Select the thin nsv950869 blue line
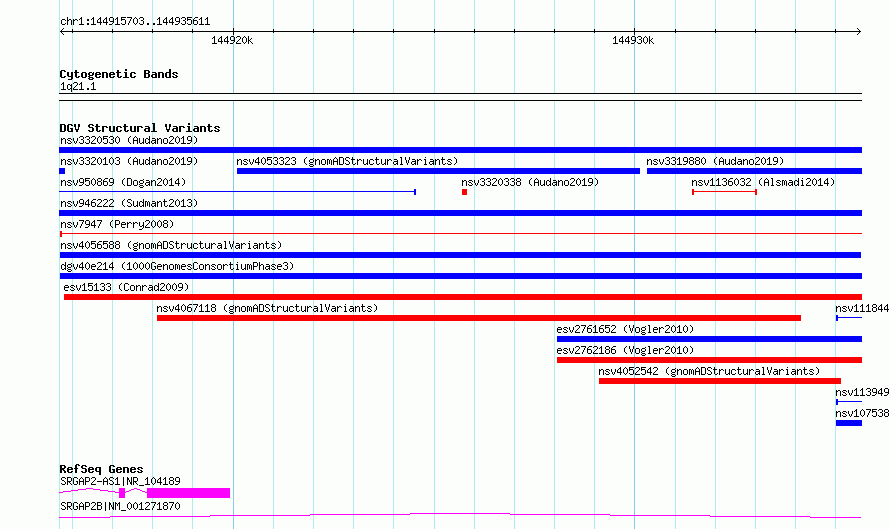The width and height of the screenshot is (890, 529). [x=238, y=192]
